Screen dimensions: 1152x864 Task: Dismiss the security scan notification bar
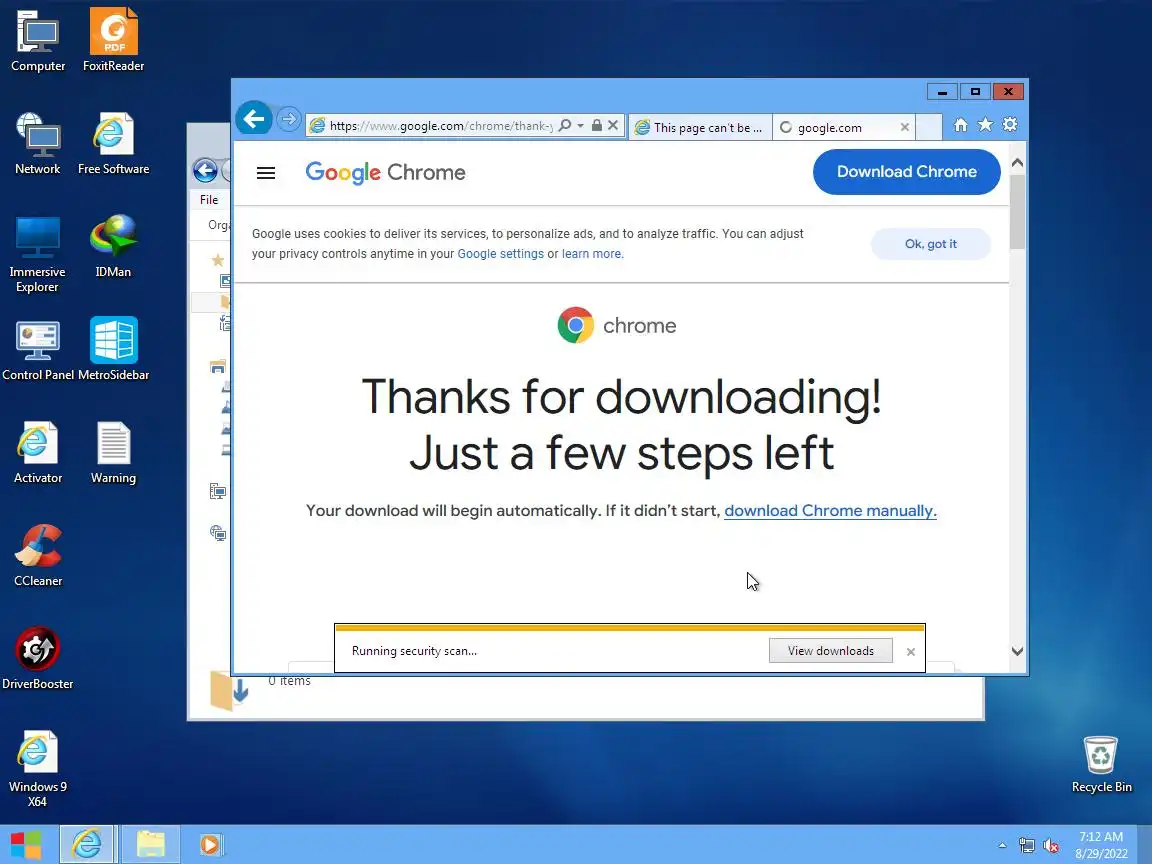coord(911,652)
